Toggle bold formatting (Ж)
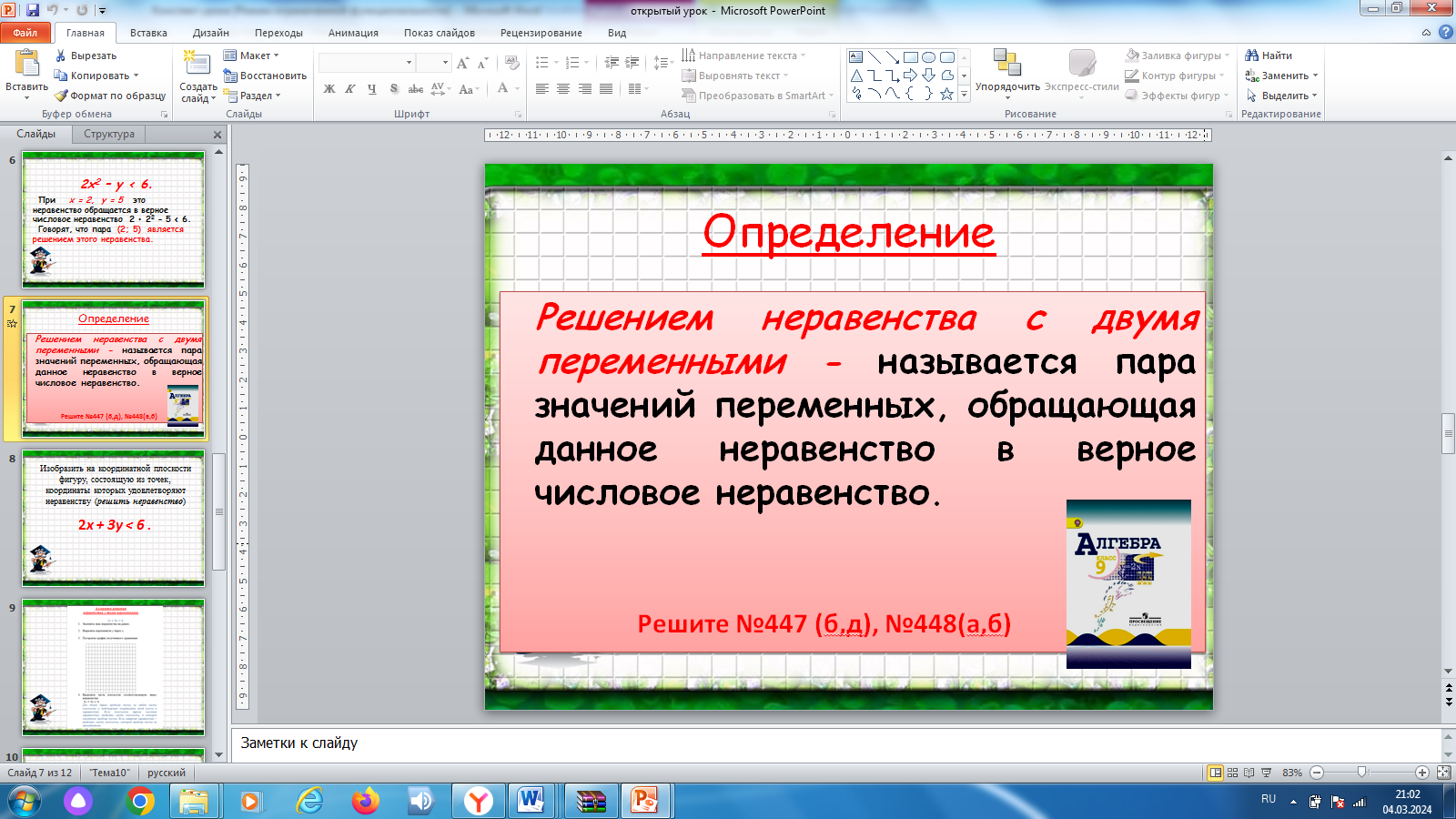1456x819 pixels. pyautogui.click(x=329, y=88)
